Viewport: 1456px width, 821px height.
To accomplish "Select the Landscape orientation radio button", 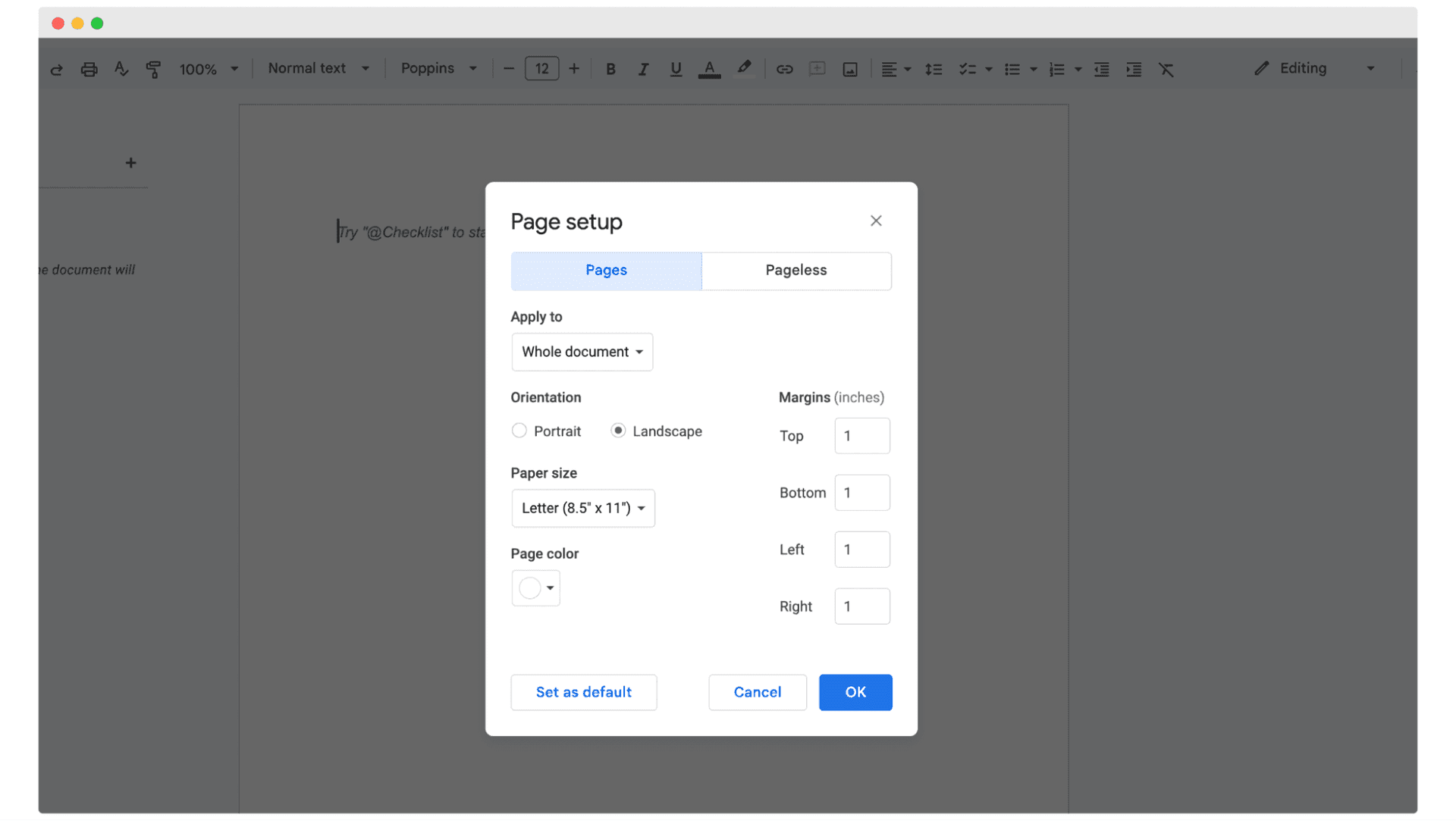I will point(617,430).
